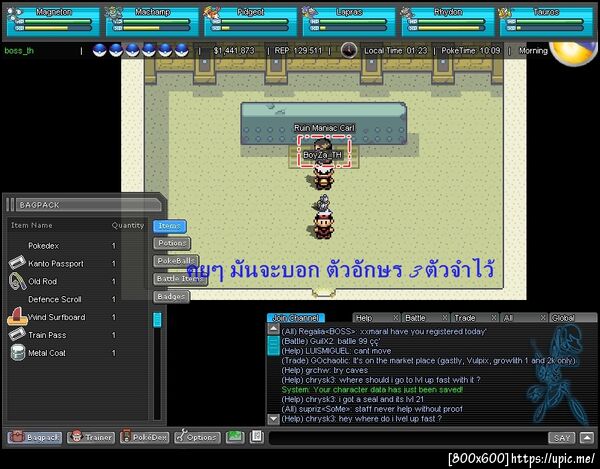This screenshot has height=469, width=600.
Task: Switch to the Help chat tab
Action: [373, 318]
